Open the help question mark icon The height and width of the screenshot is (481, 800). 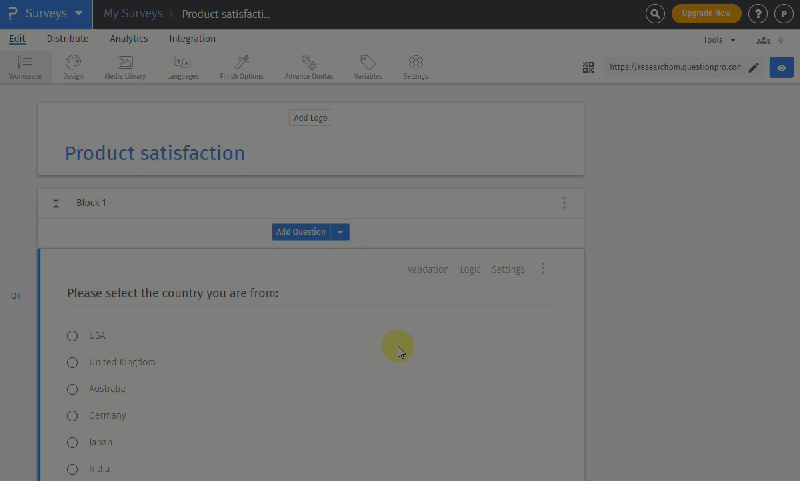click(758, 14)
